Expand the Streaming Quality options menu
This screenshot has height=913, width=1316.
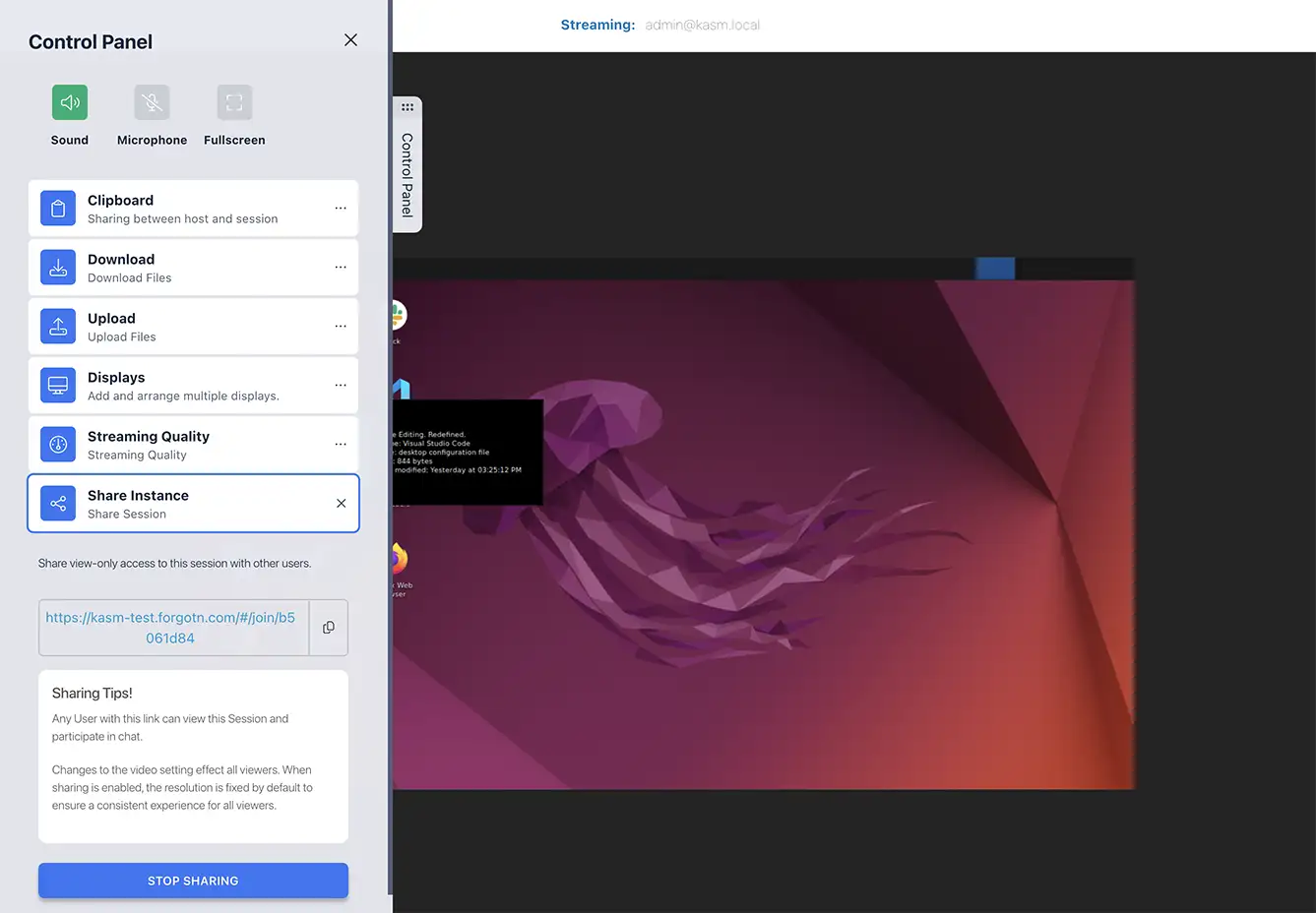click(341, 444)
